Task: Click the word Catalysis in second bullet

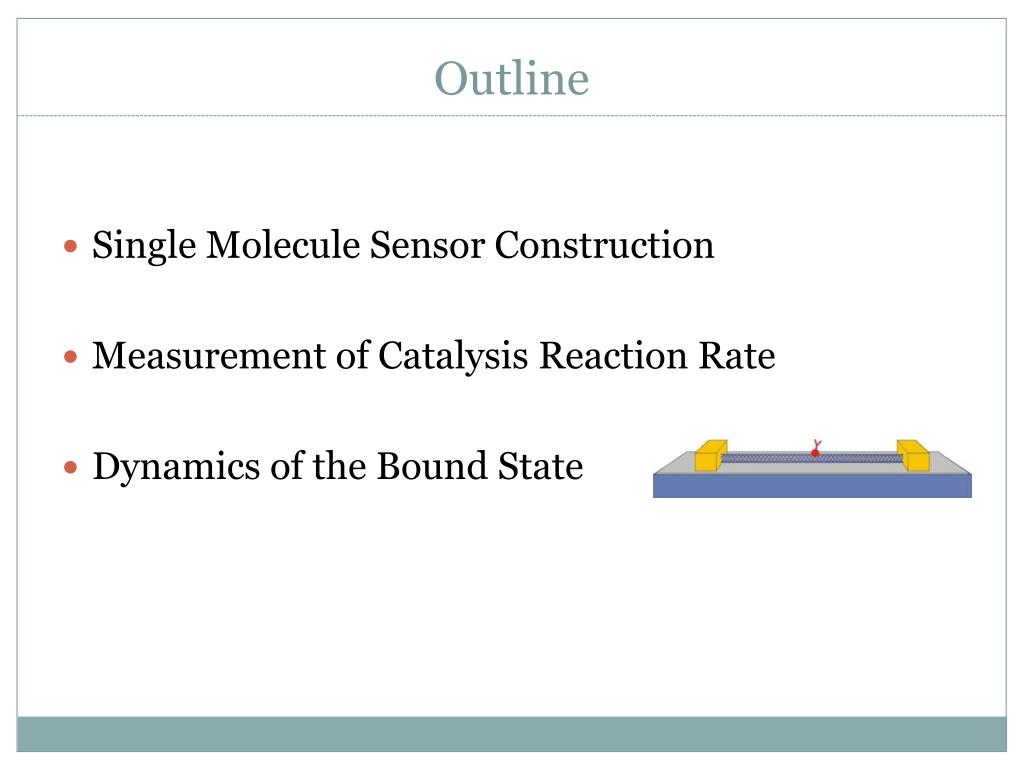Action: pyautogui.click(x=453, y=358)
